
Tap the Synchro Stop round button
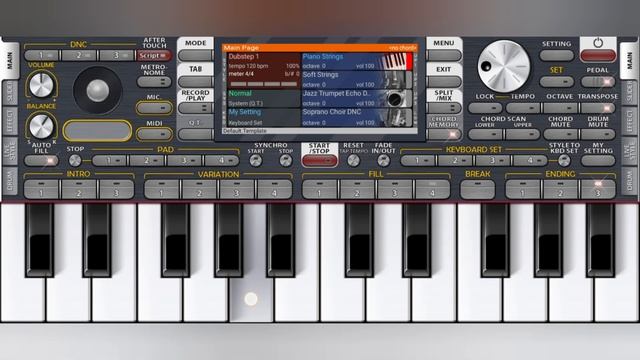(286, 160)
